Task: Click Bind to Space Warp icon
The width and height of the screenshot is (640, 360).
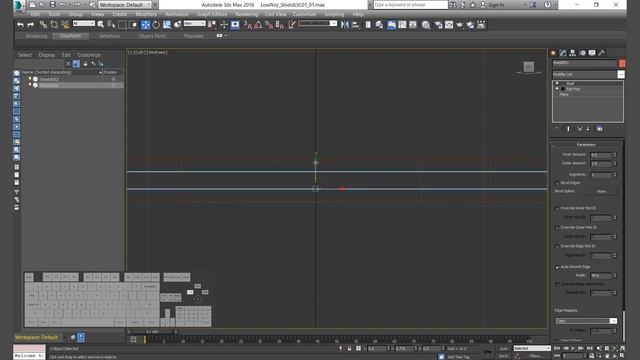Action: [x=65, y=25]
